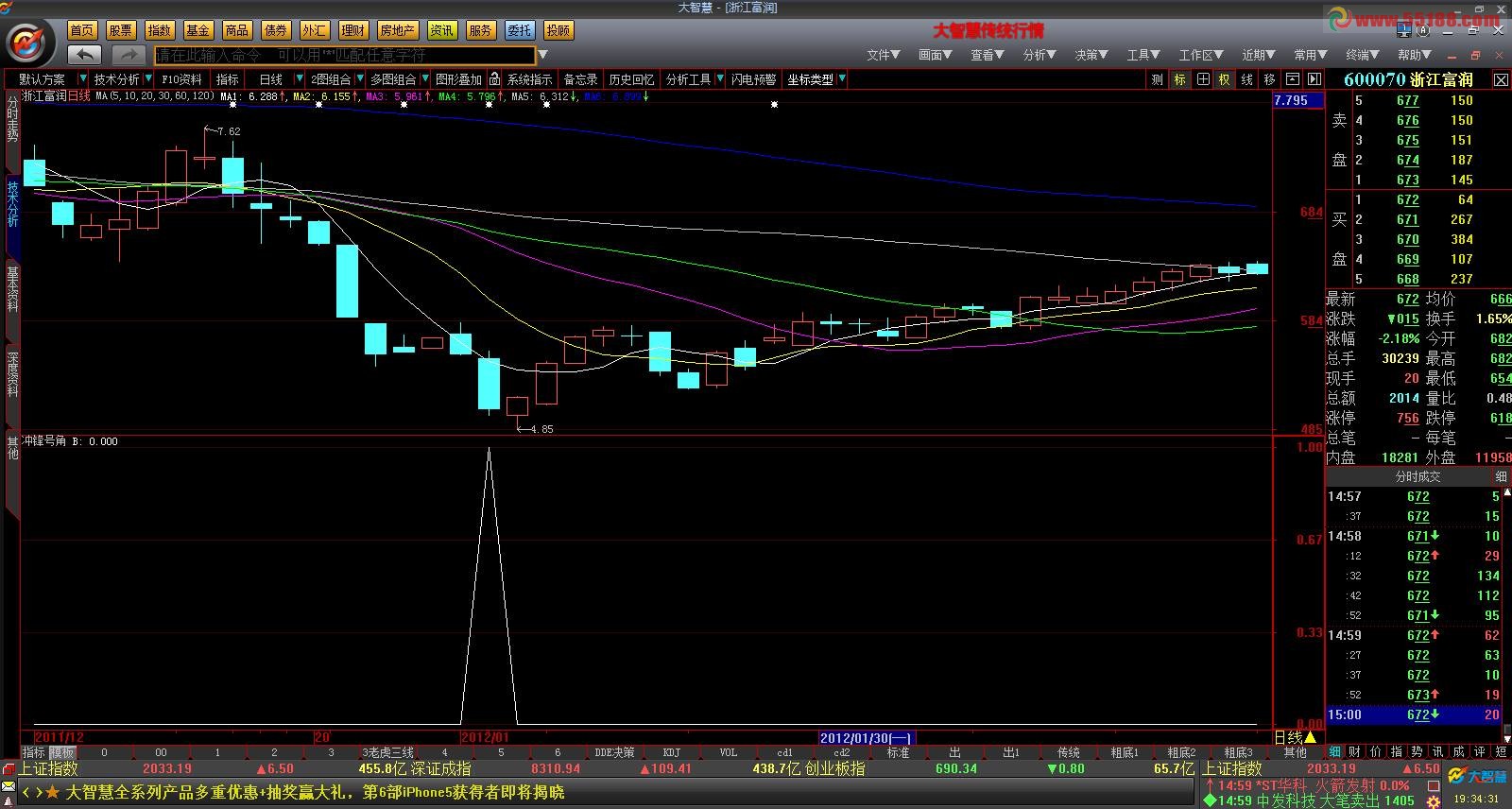Click the 首页 home button

[x=82, y=30]
